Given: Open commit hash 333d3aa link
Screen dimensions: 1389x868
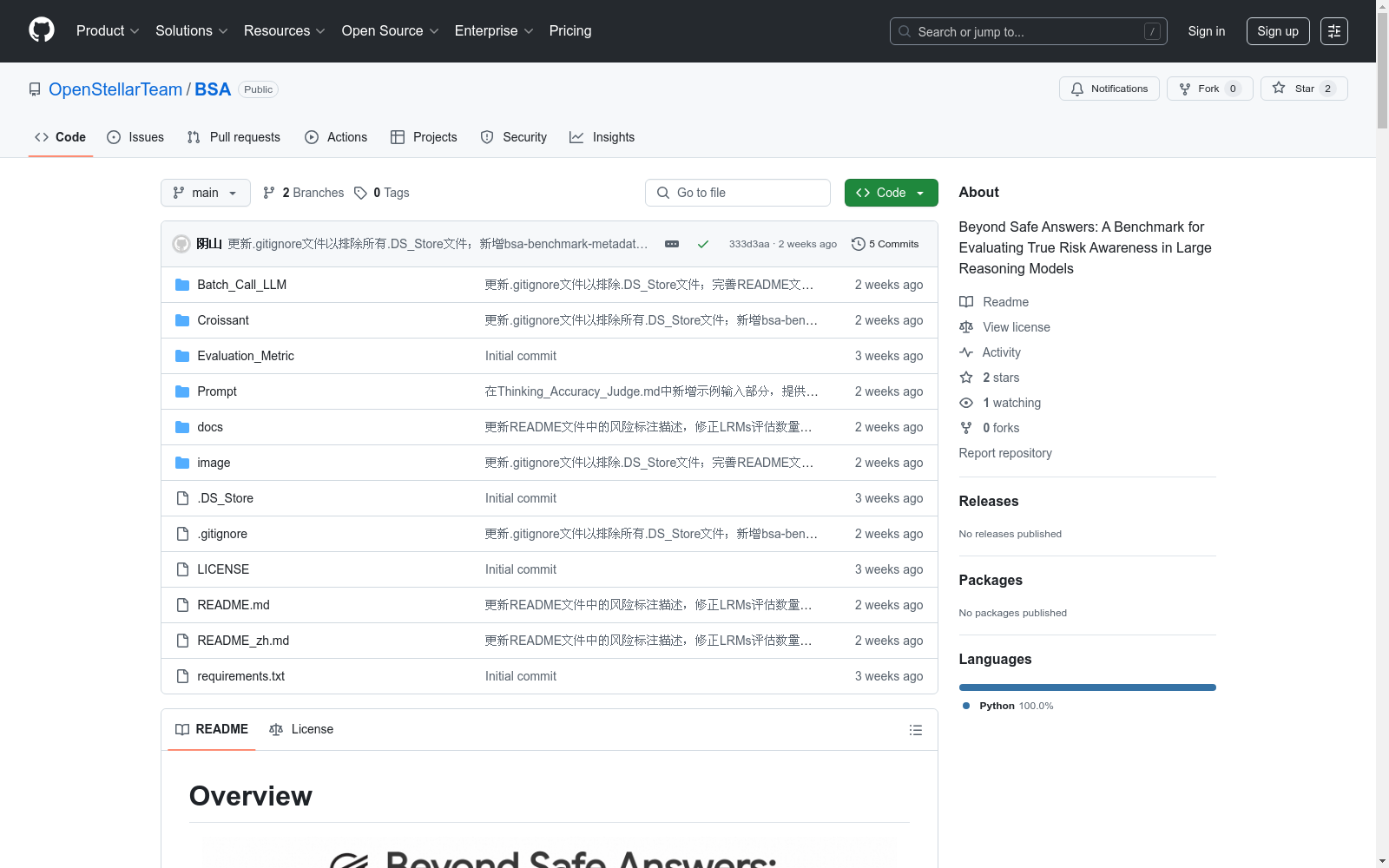Looking at the screenshot, I should pyautogui.click(x=749, y=244).
